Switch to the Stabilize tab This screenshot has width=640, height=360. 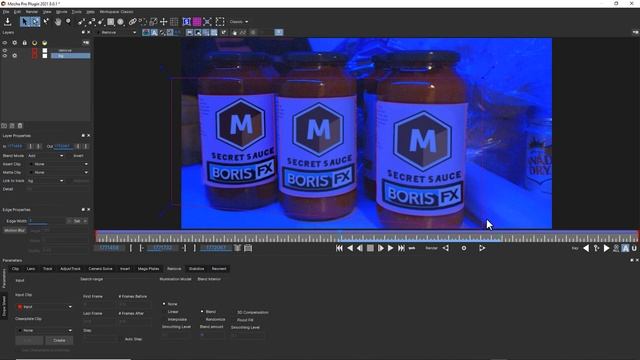tap(196, 269)
